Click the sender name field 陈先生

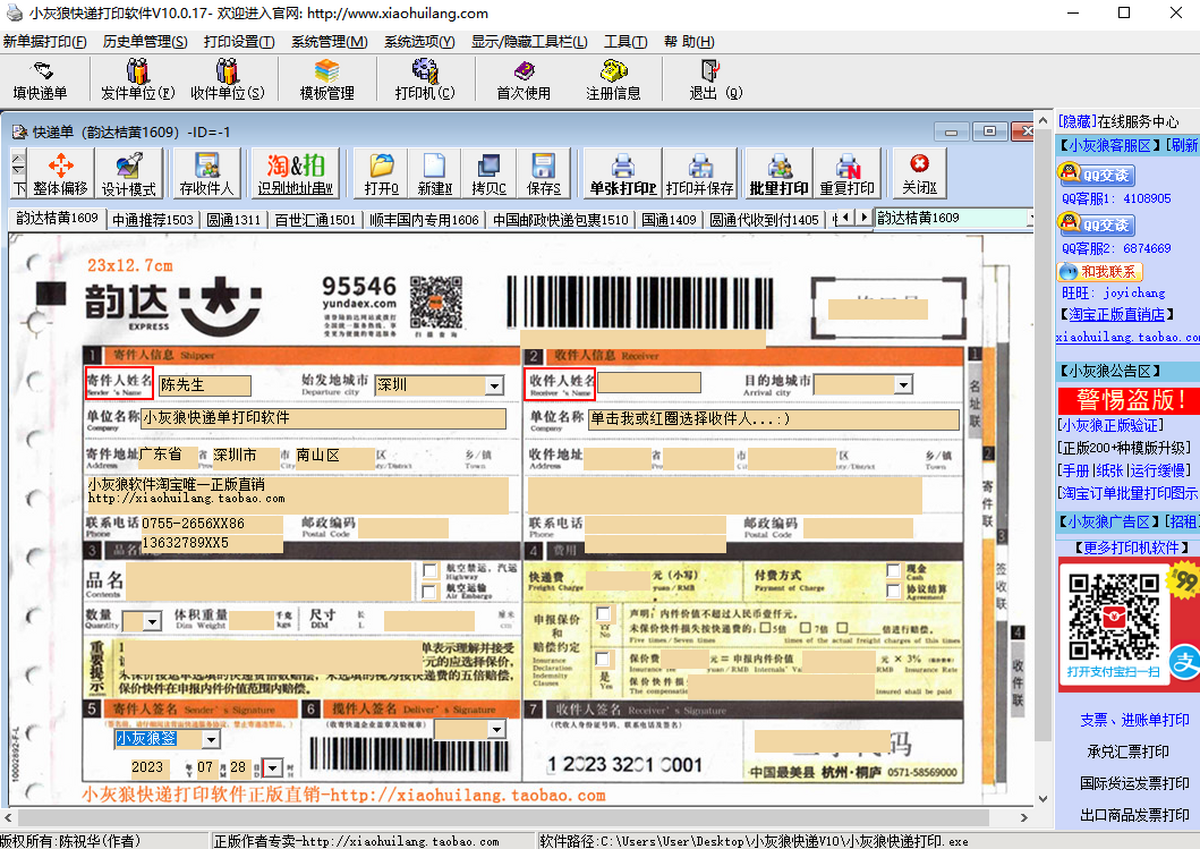point(205,385)
